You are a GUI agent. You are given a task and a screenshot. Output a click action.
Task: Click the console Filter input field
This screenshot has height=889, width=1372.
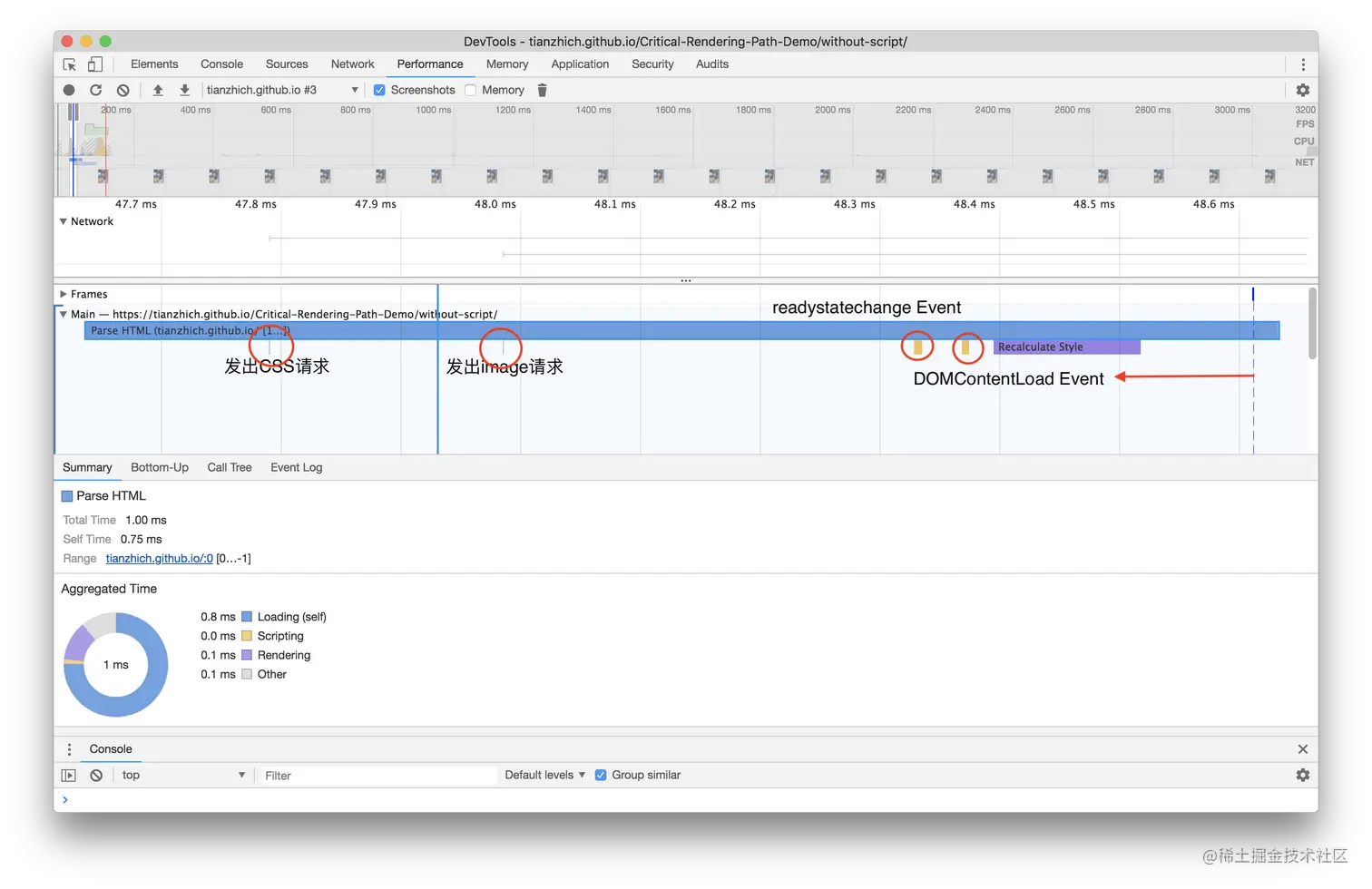(x=377, y=776)
